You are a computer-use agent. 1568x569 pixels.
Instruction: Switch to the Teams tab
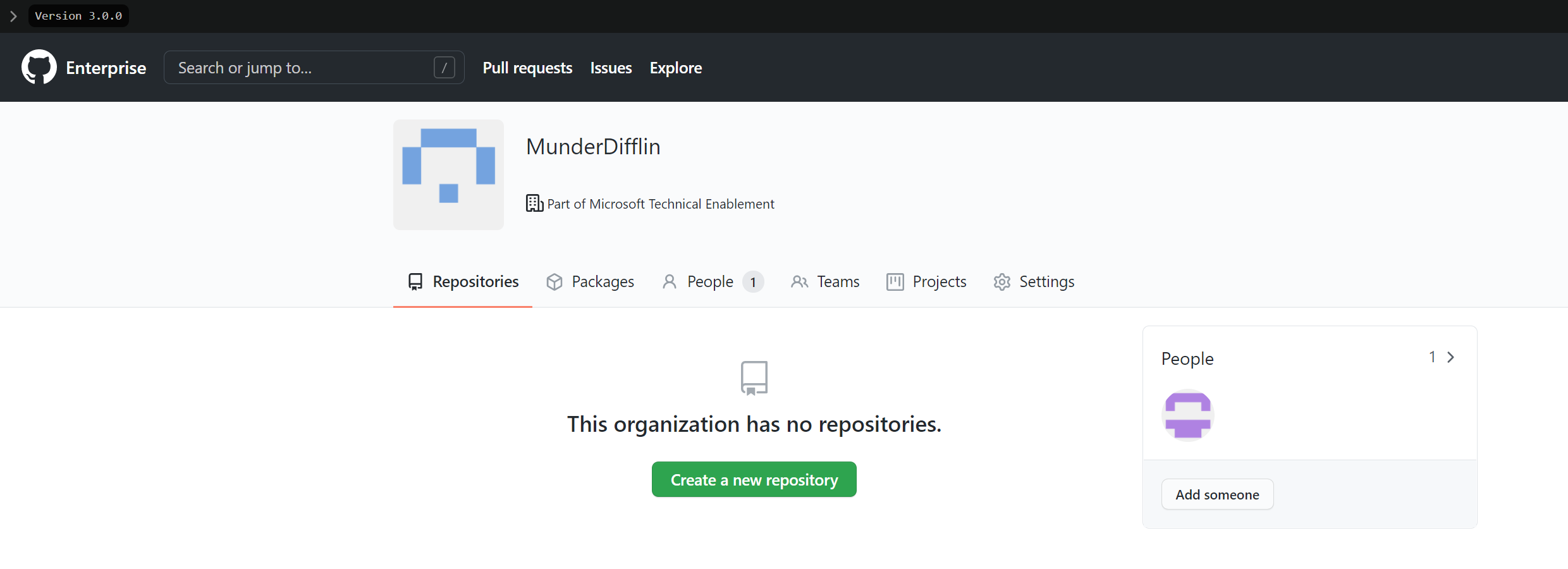coord(825,281)
